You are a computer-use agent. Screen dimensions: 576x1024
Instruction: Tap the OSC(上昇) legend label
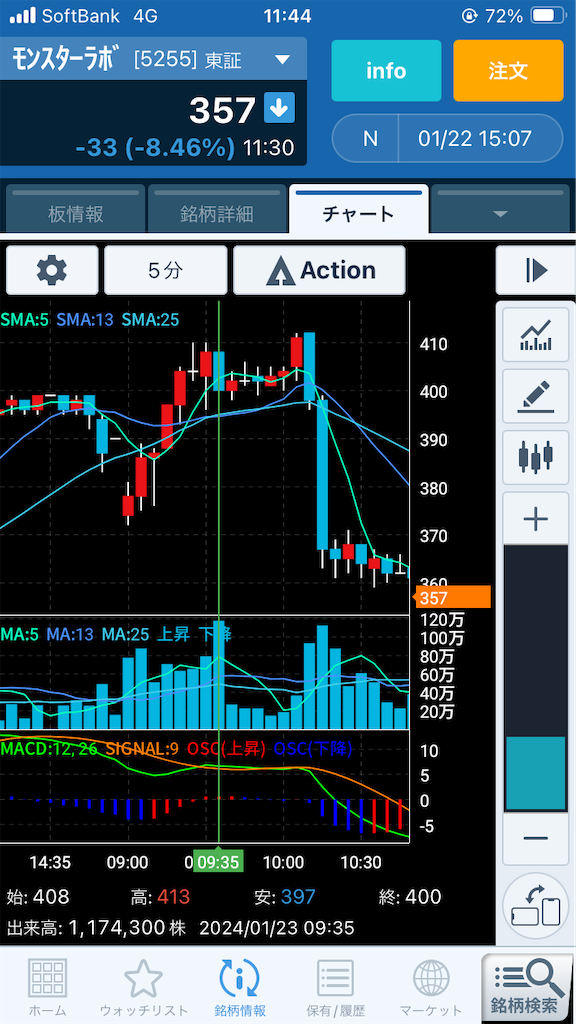pyautogui.click(x=226, y=750)
